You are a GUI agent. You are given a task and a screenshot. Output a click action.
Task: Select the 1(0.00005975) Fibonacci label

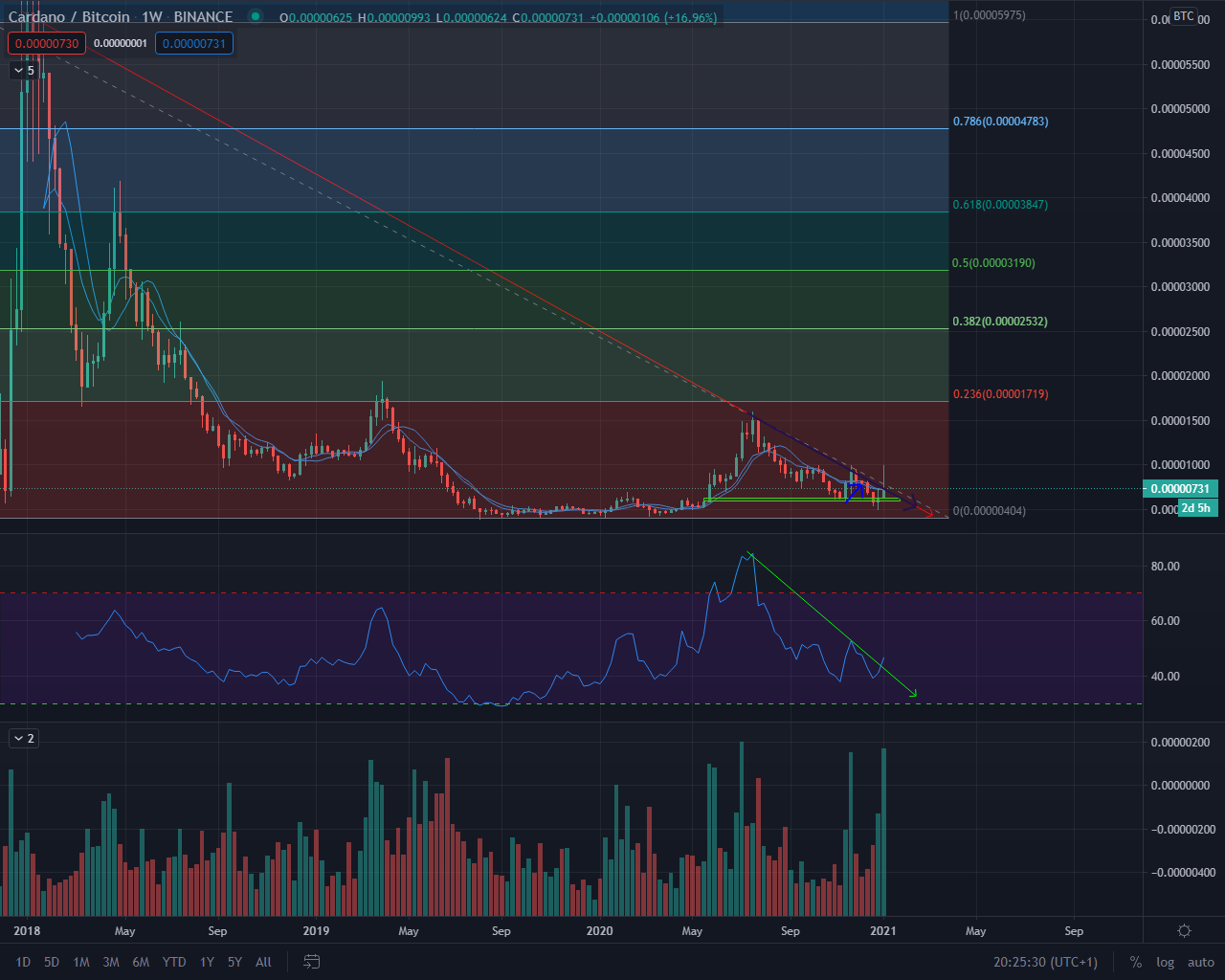coord(989,15)
